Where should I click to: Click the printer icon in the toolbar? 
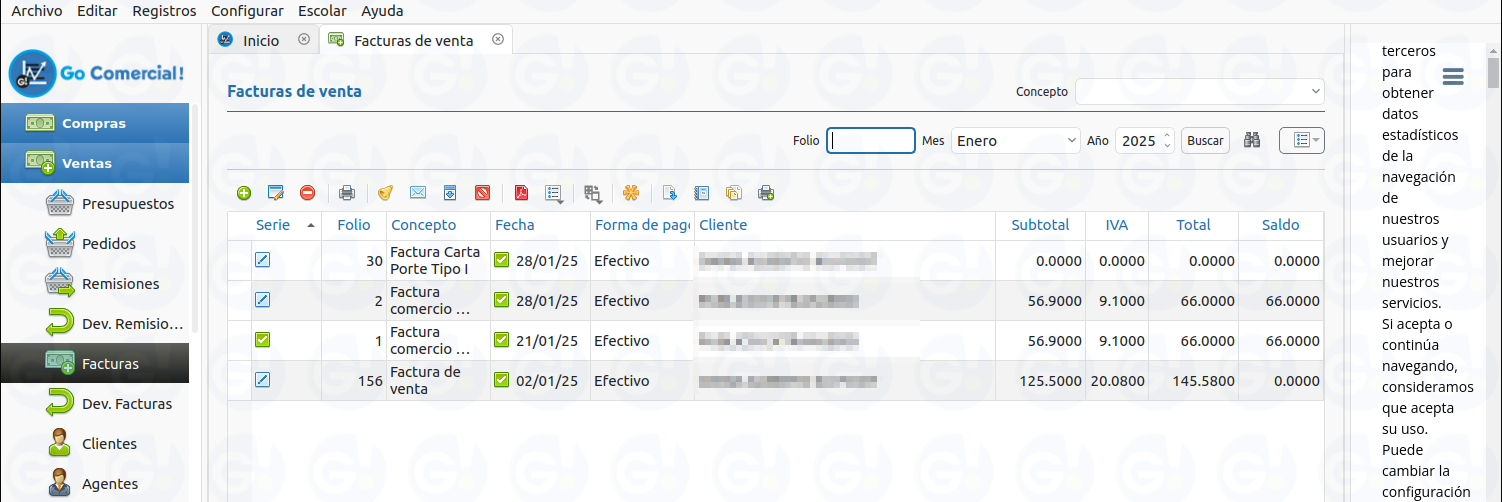[346, 193]
